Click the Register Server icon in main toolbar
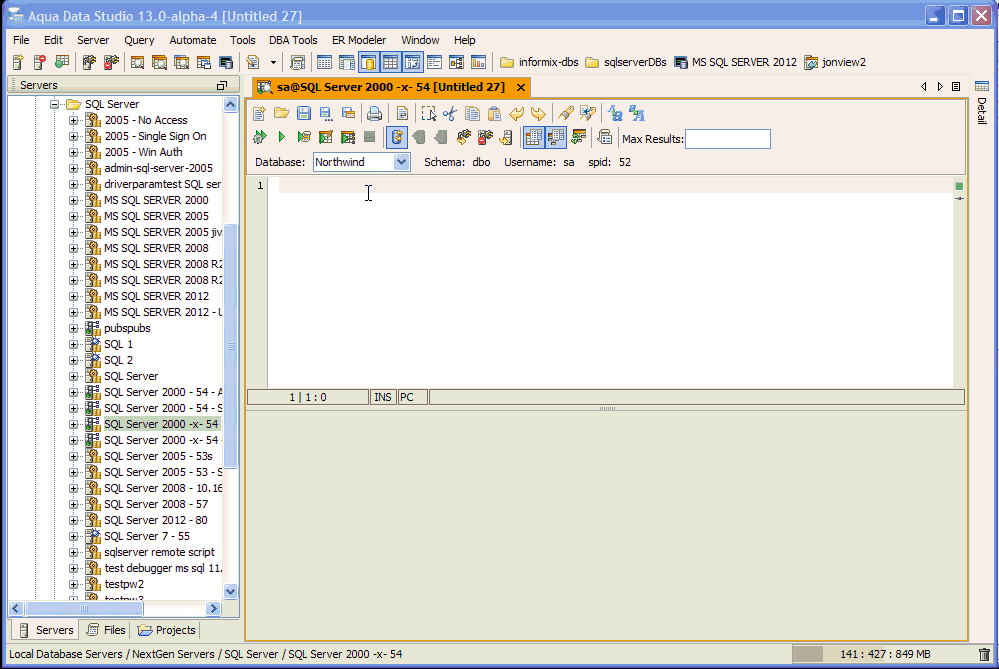This screenshot has height=669, width=999. [18, 62]
